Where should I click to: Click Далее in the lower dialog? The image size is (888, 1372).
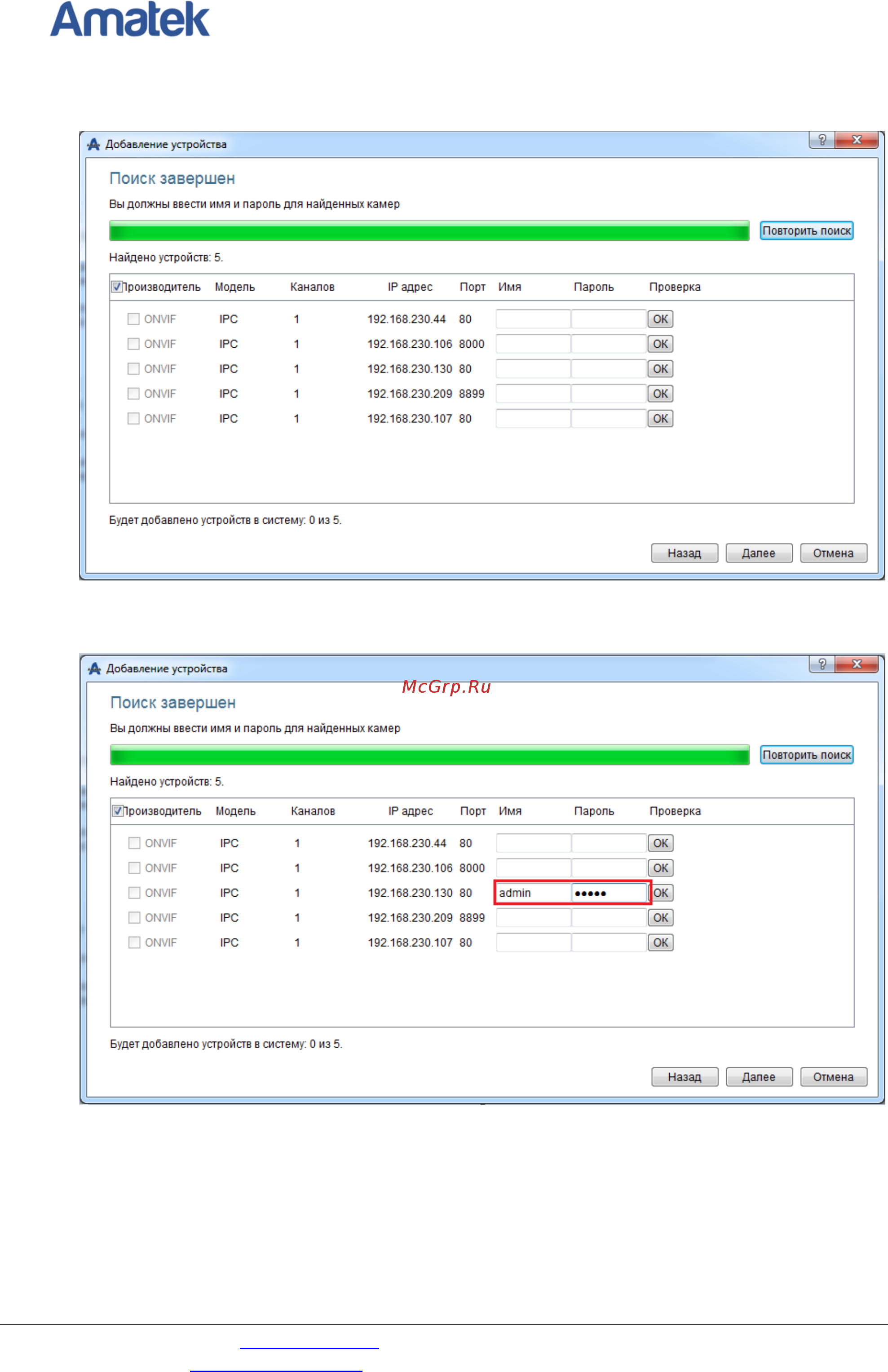click(759, 1077)
